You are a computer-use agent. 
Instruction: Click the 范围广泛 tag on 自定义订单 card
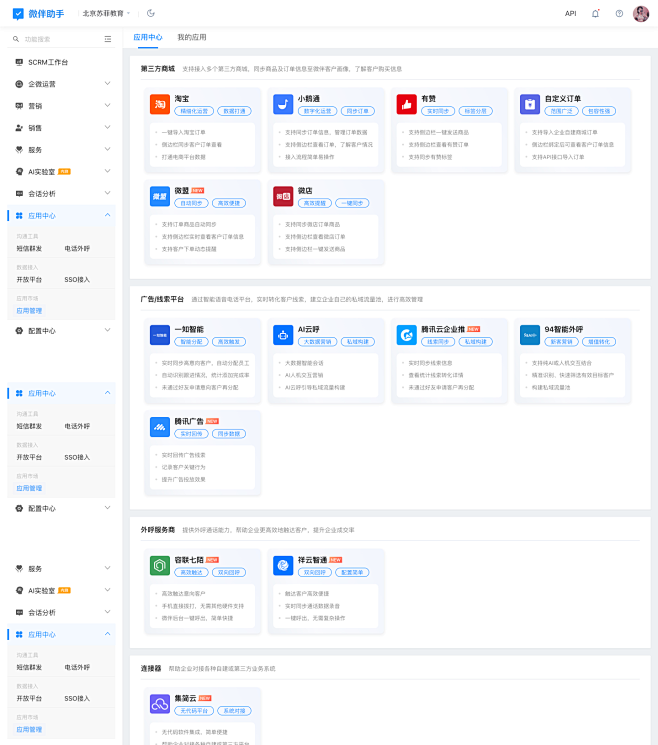pyautogui.click(x=562, y=111)
